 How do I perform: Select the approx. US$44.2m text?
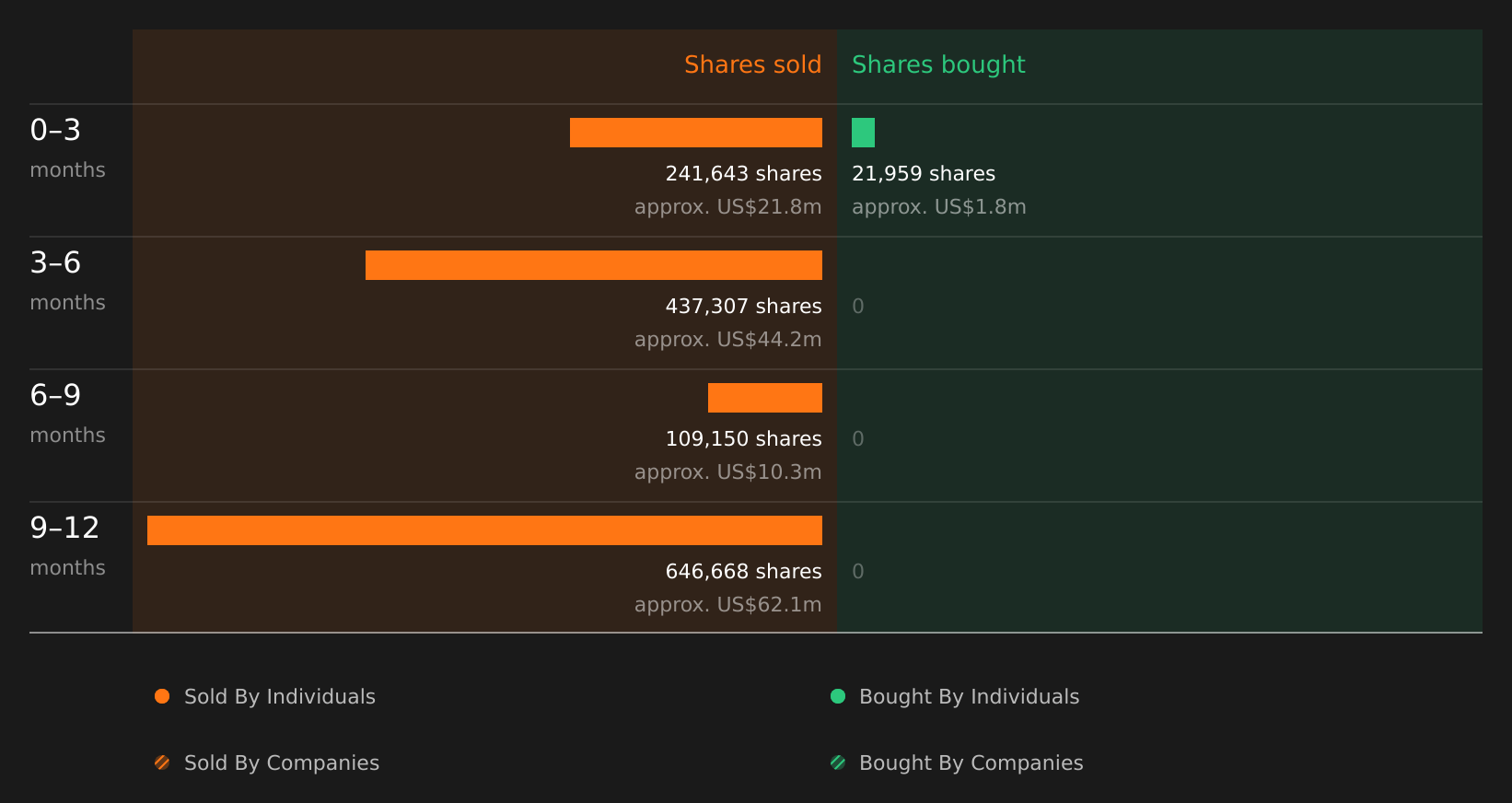[x=727, y=340]
